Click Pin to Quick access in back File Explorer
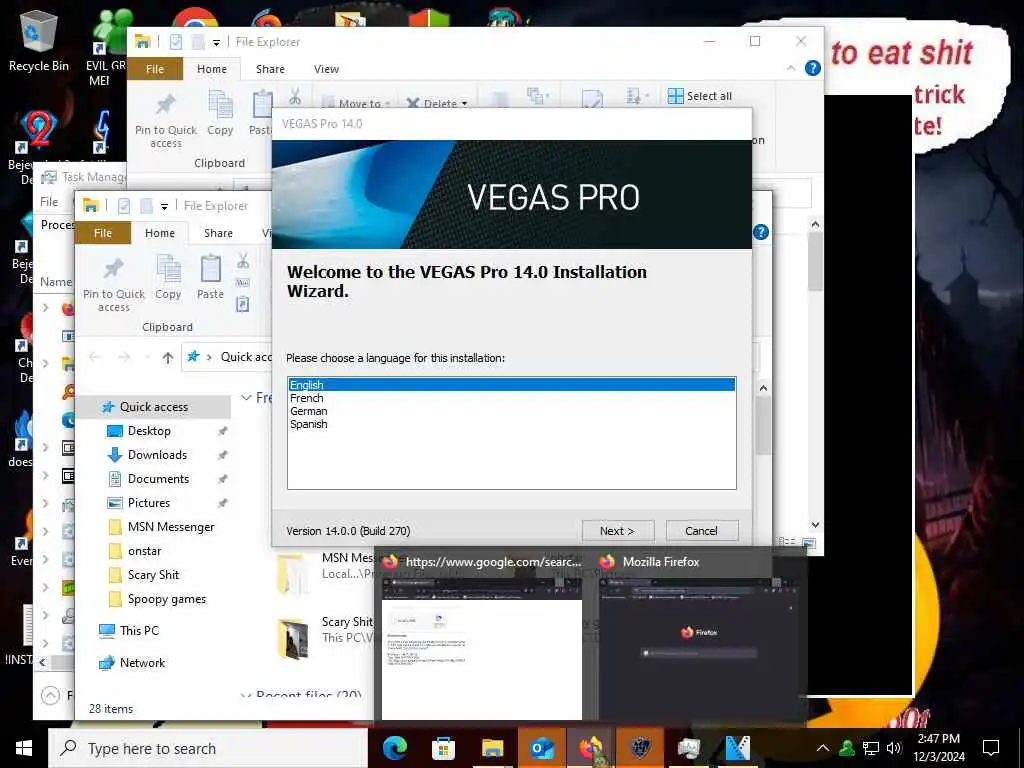The width and height of the screenshot is (1024, 768). coord(165,121)
